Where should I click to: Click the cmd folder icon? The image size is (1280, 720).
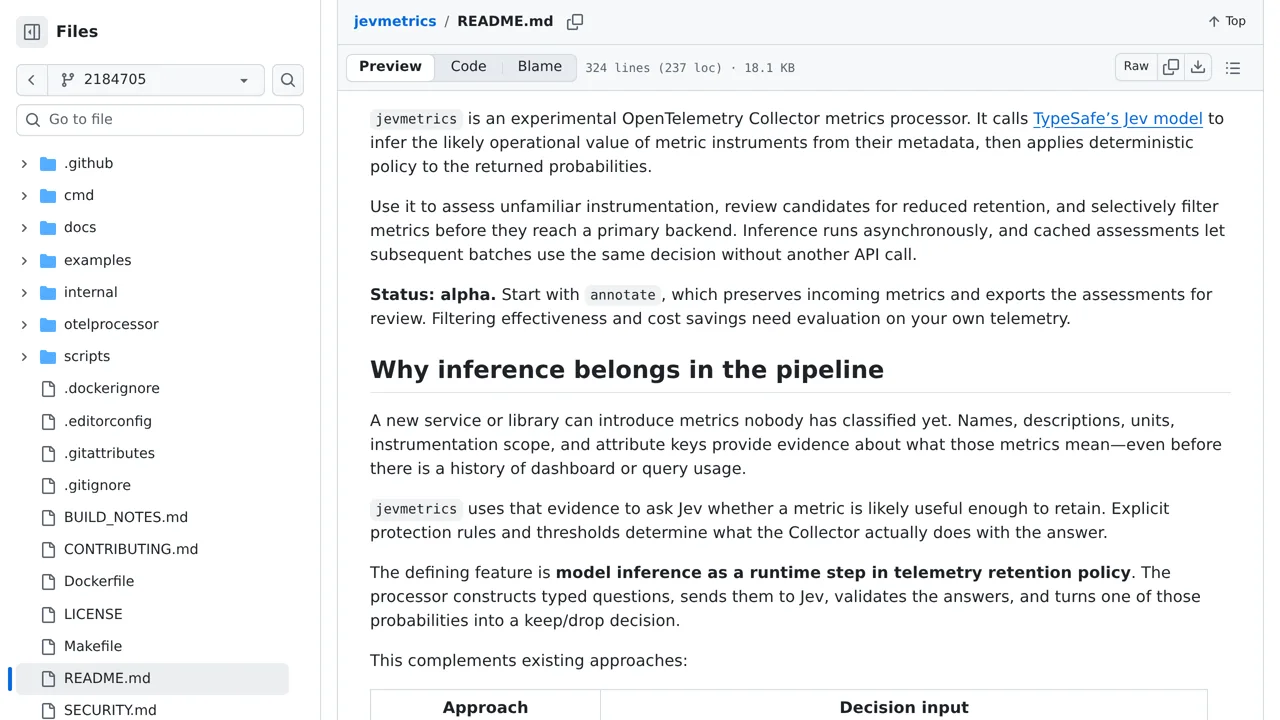[48, 195]
